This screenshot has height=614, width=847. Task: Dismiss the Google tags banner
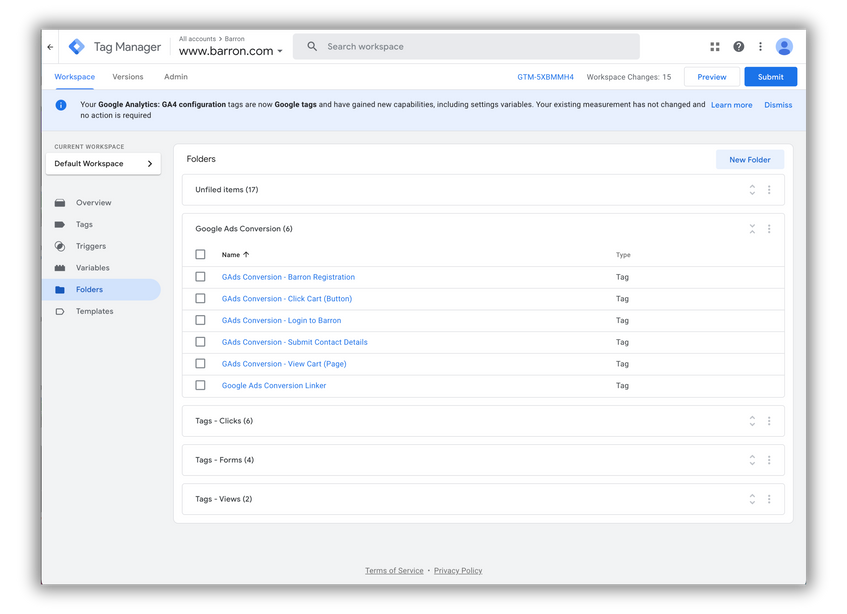778,105
